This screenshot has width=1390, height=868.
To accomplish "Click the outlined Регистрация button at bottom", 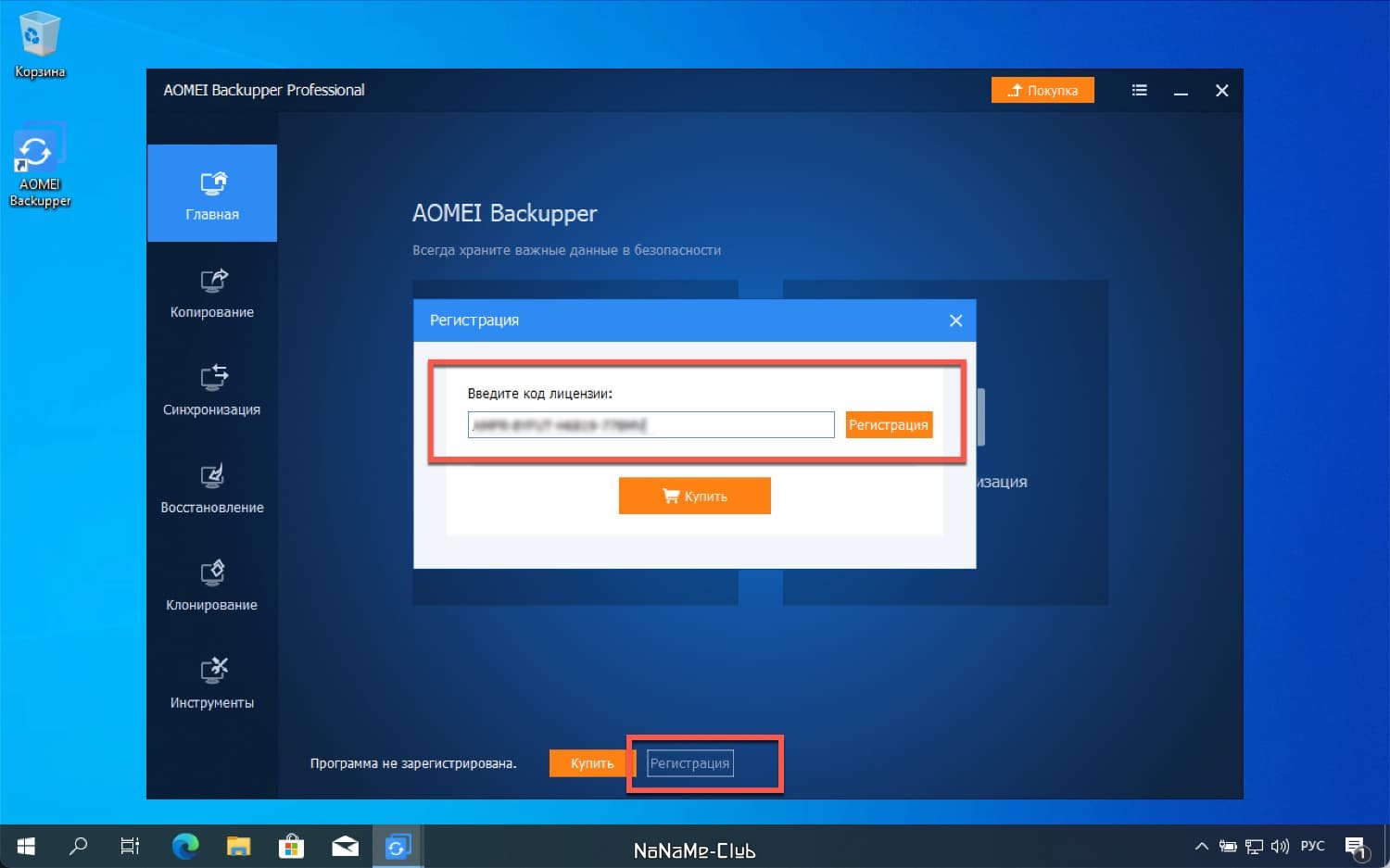I will (x=689, y=763).
